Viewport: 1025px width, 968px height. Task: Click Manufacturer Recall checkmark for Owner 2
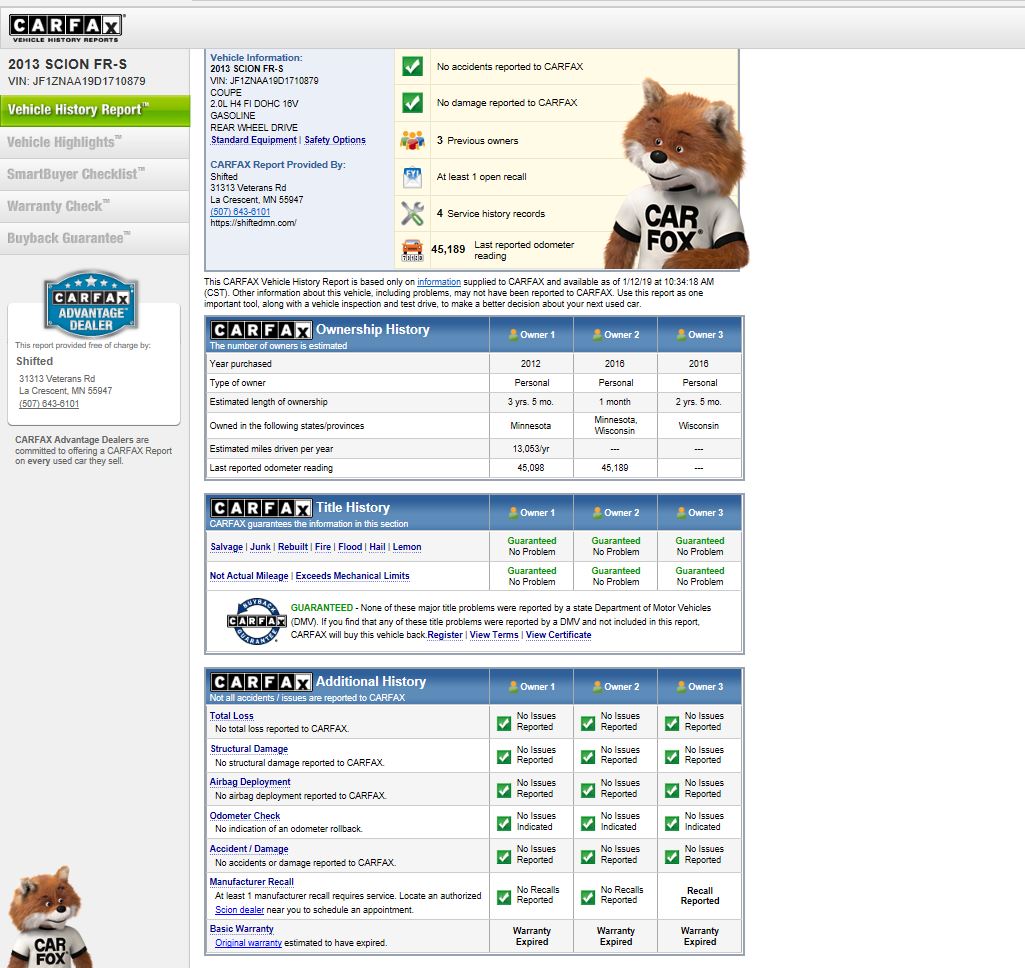[x=588, y=897]
